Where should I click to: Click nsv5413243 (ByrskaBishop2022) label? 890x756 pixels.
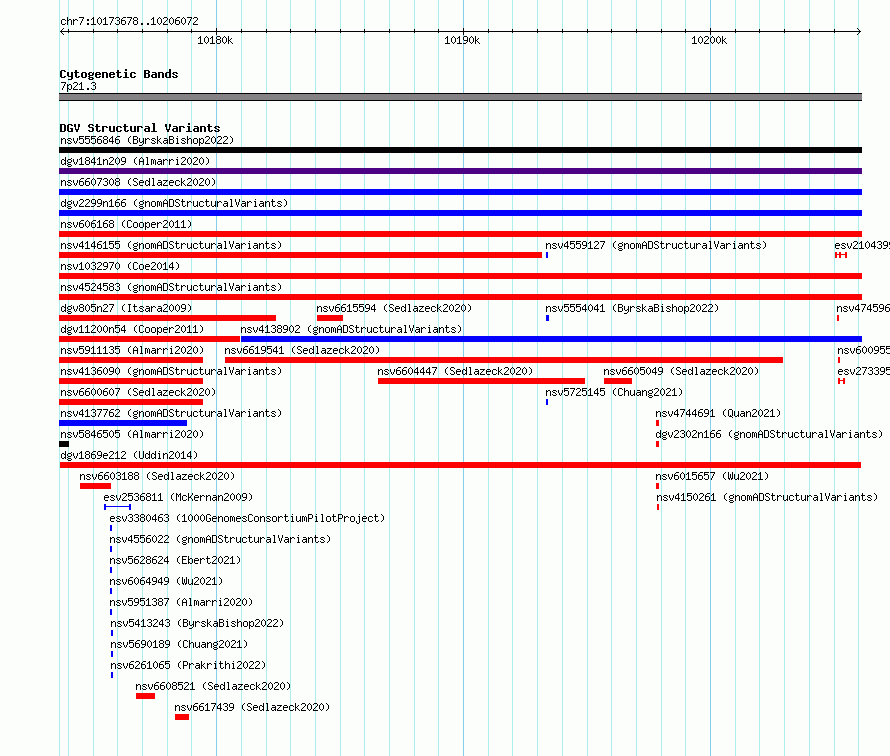(198, 623)
